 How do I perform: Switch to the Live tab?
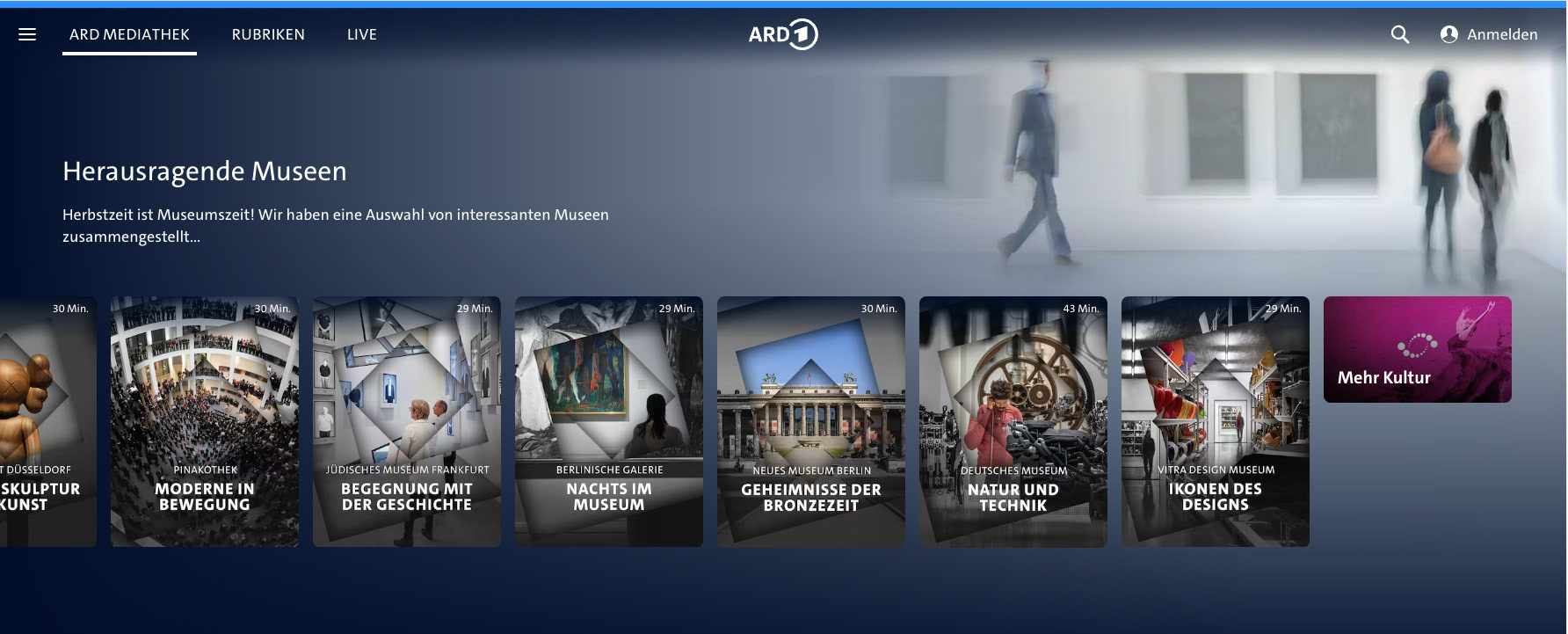(362, 34)
